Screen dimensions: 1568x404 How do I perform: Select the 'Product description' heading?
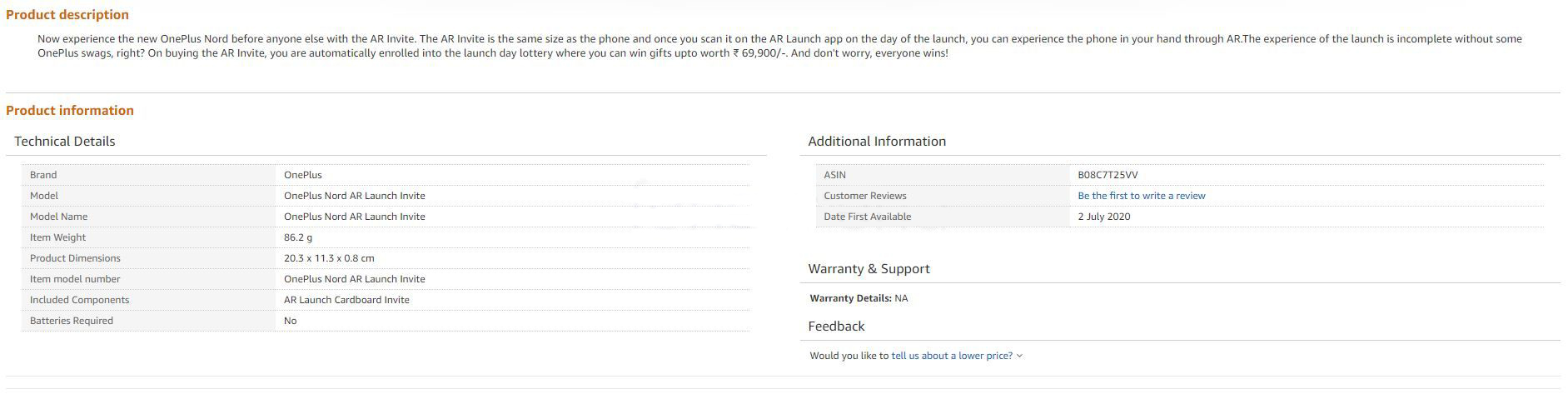point(67,14)
